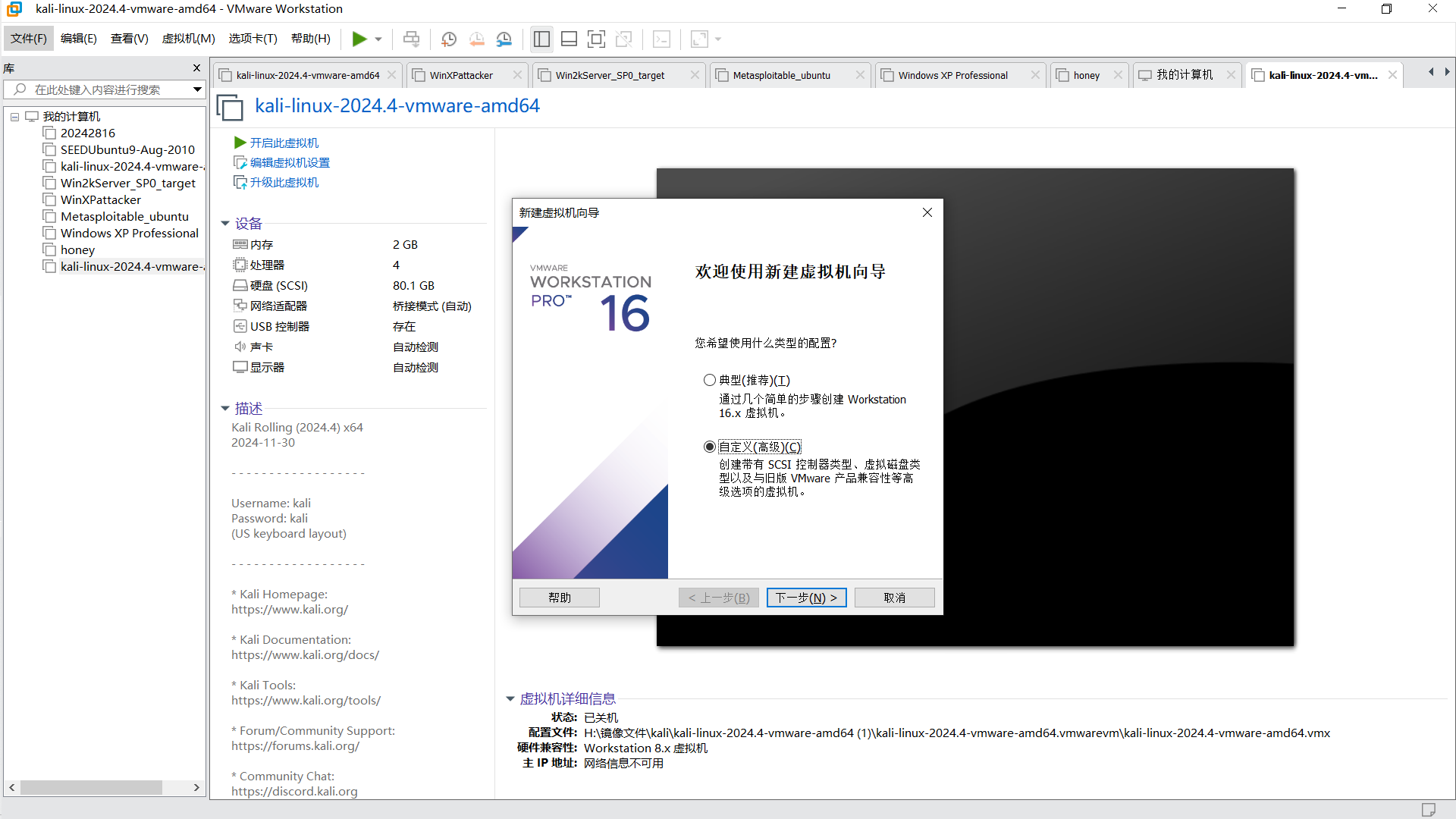Switch to the Metasploitable_ubuntu tab
This screenshot has width=1456, height=819.
click(781, 75)
